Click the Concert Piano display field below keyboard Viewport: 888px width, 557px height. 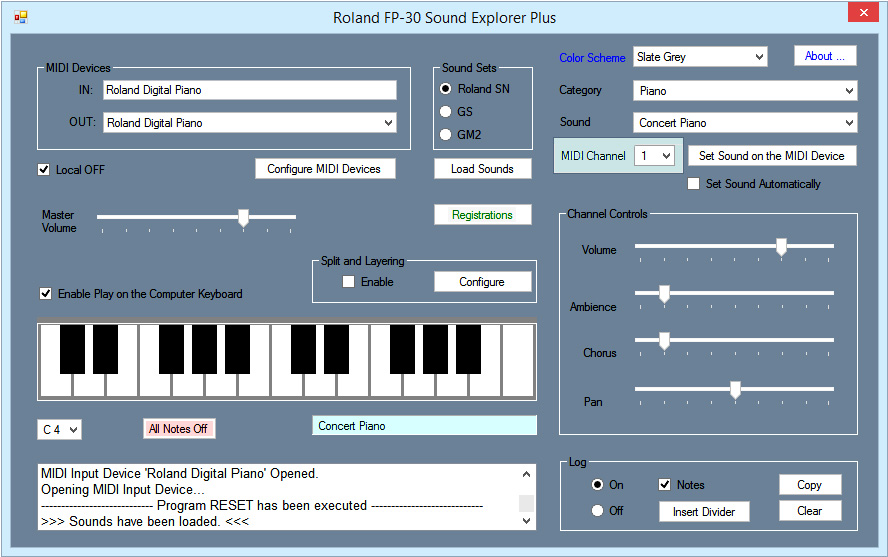click(x=424, y=426)
